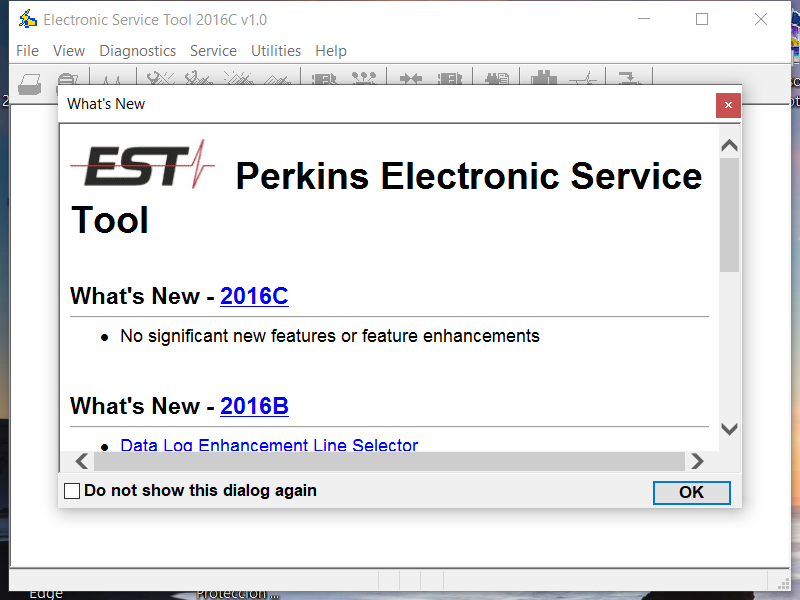Screen dimensions: 800x600
Task: Click the horizontal scrollbar right arrow
Action: (697, 461)
